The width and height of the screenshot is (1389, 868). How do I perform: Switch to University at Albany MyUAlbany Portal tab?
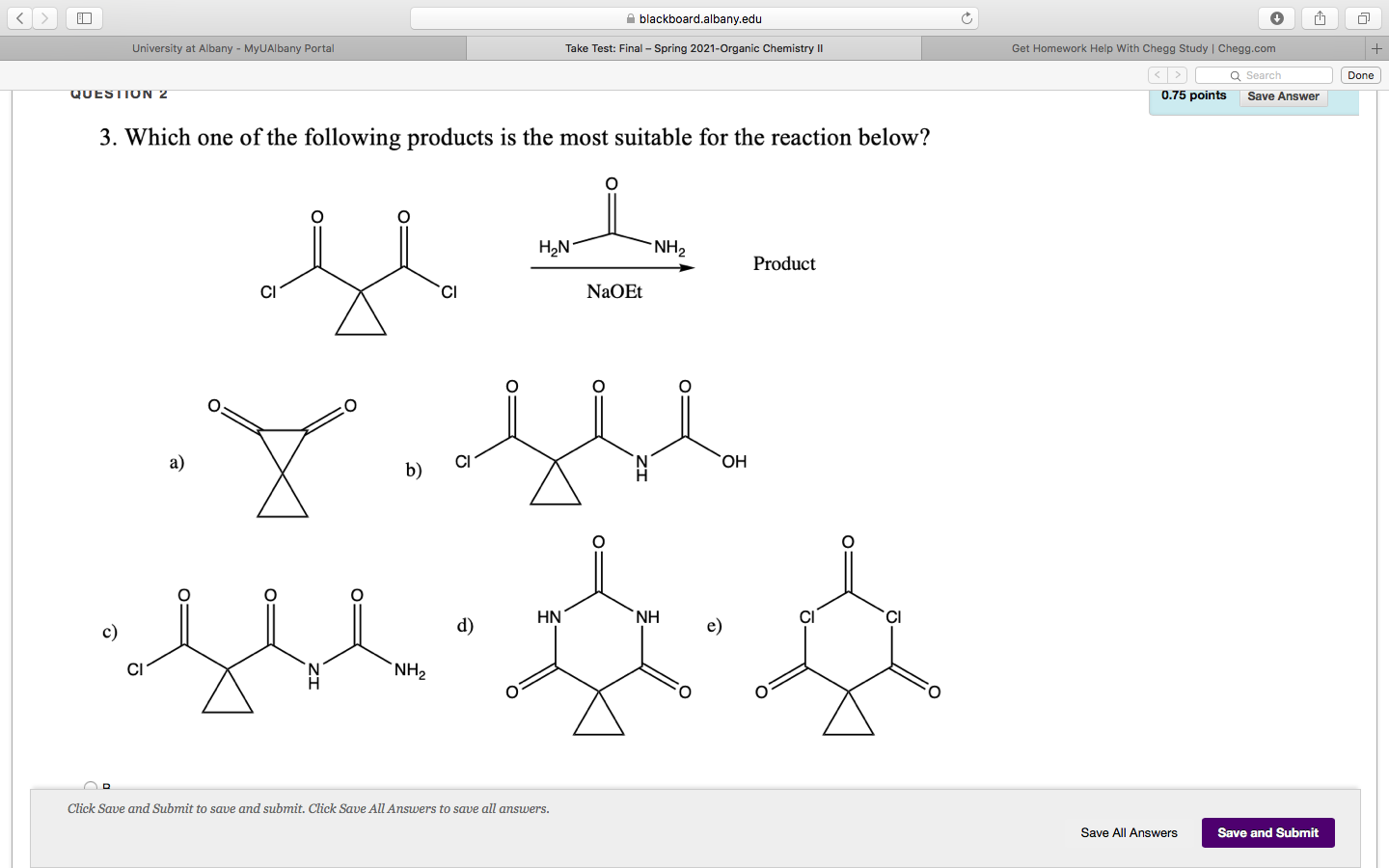coord(233,48)
